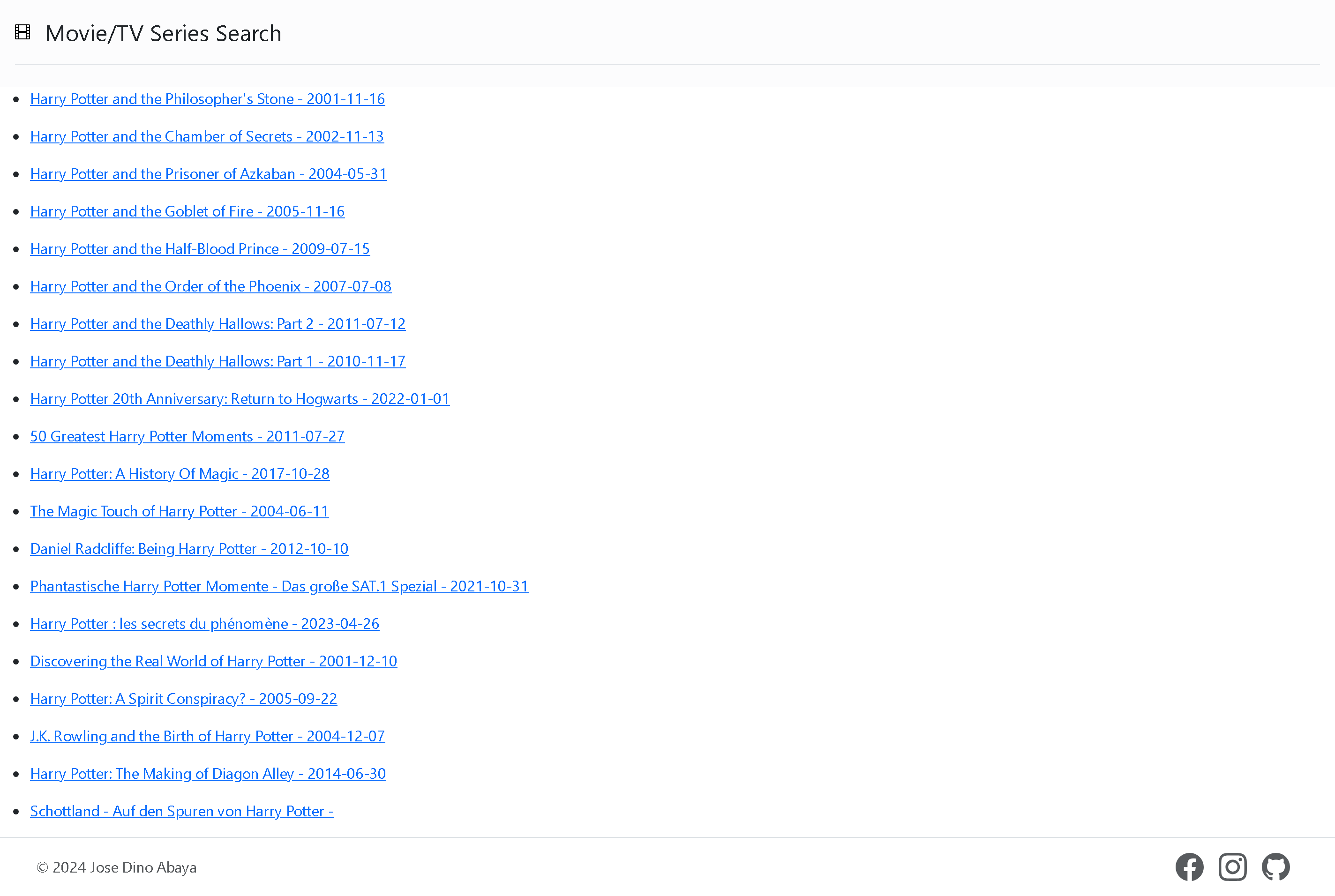This screenshot has height=896, width=1335.
Task: Select The Magic Touch of Harry Potter
Action: pyautogui.click(x=180, y=511)
